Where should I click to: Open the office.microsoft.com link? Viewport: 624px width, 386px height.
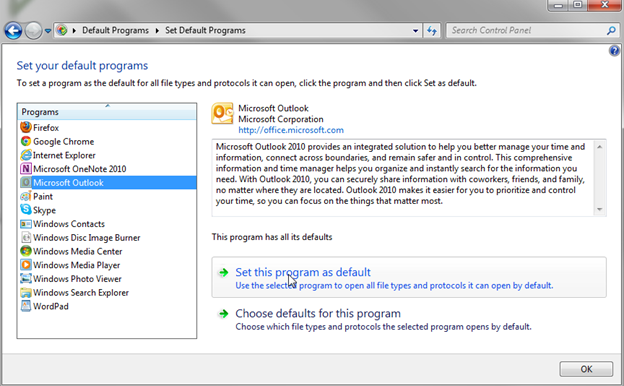tap(291, 130)
